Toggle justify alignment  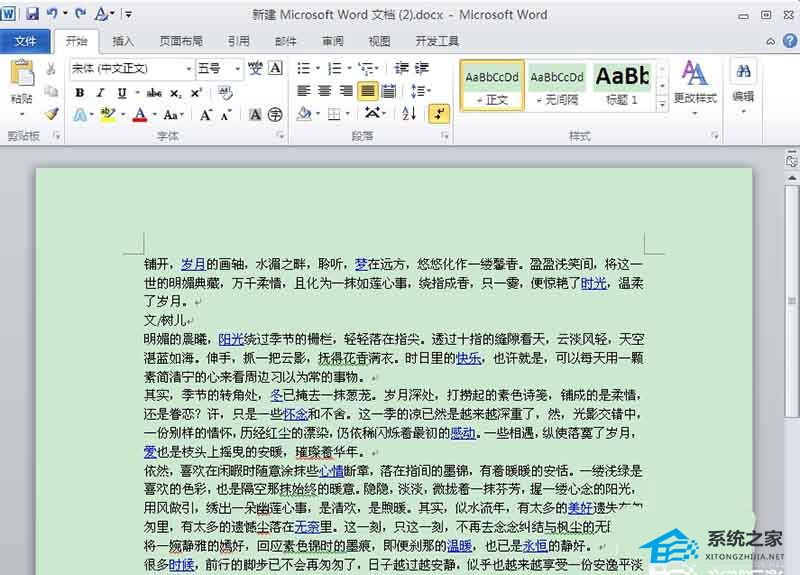(x=367, y=91)
